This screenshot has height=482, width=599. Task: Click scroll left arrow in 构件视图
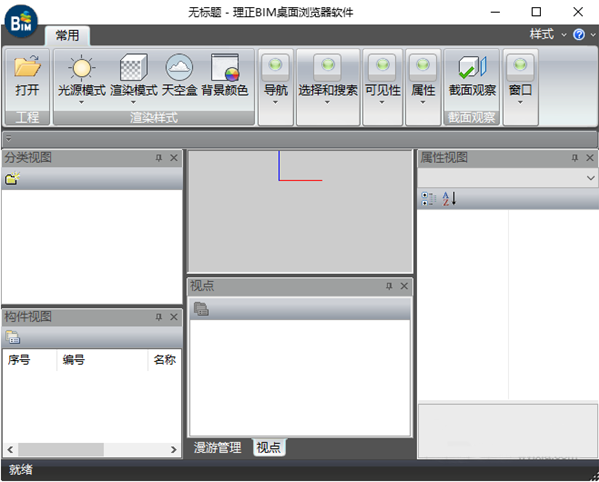10,450
